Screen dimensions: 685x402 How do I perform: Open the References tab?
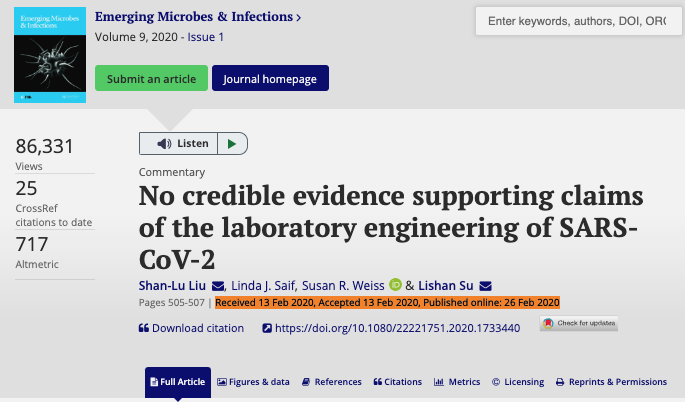(331, 382)
